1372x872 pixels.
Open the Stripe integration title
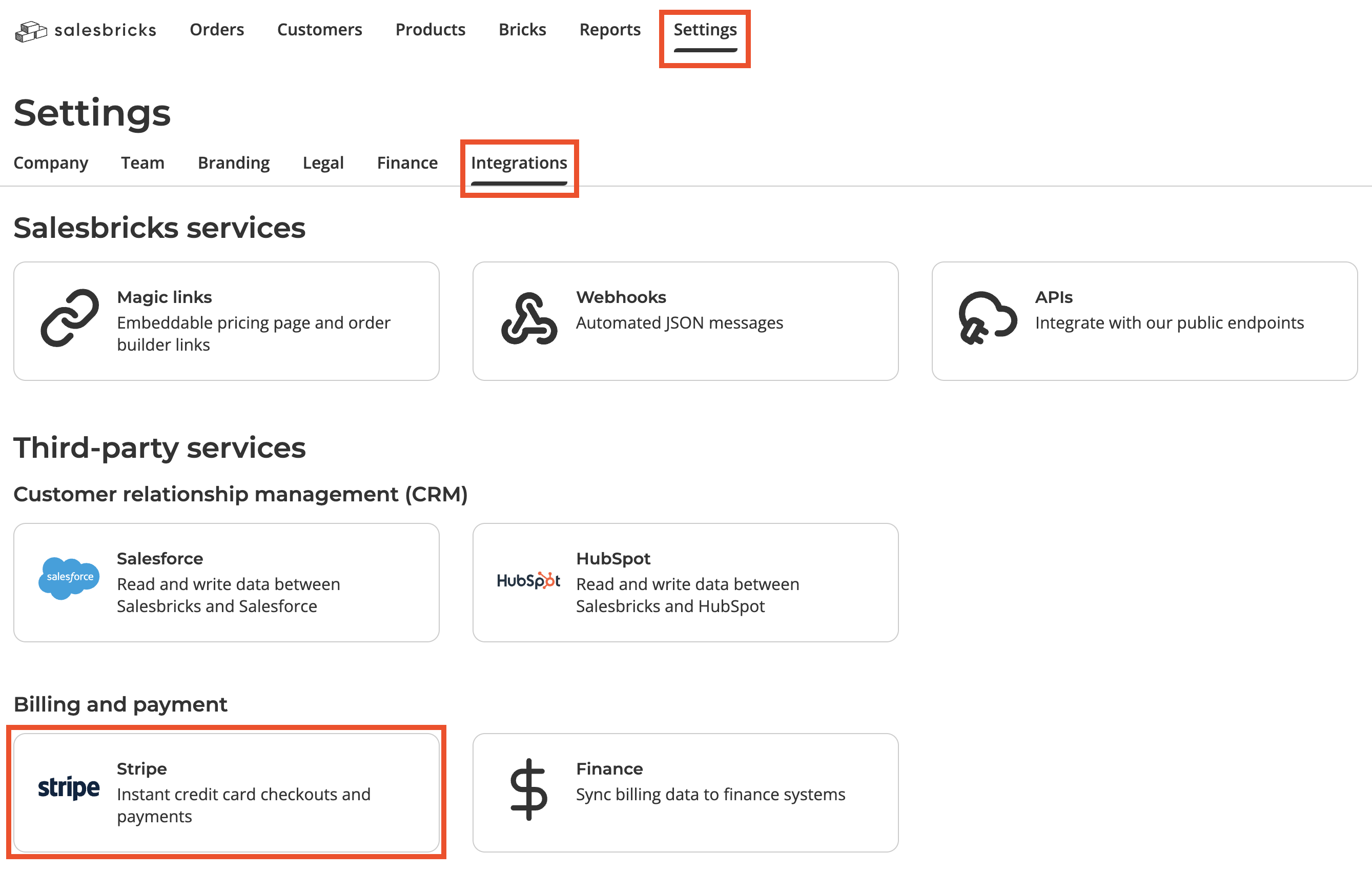[x=142, y=769]
